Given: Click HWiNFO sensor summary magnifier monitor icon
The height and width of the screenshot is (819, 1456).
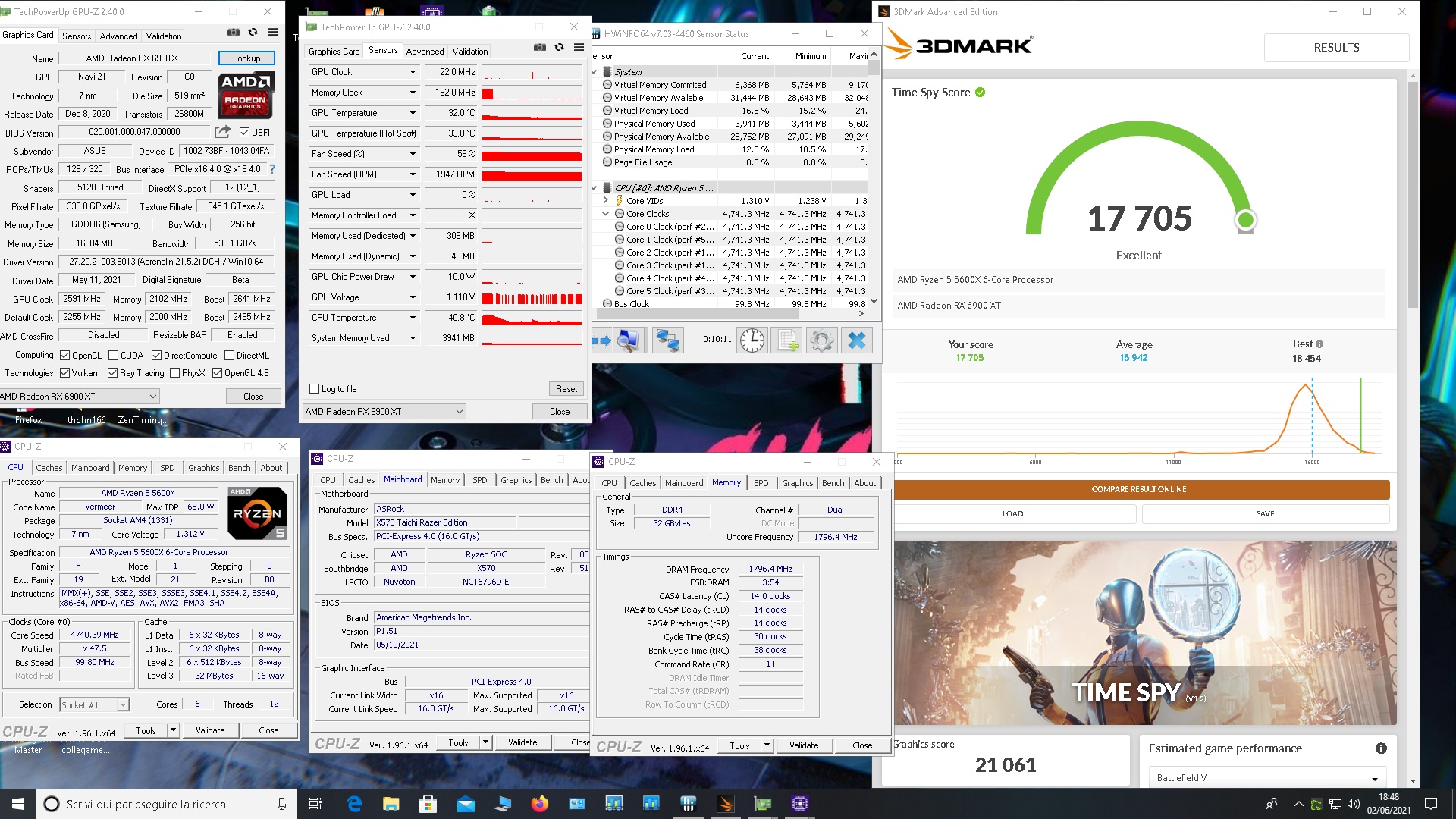Looking at the screenshot, I should tap(628, 340).
